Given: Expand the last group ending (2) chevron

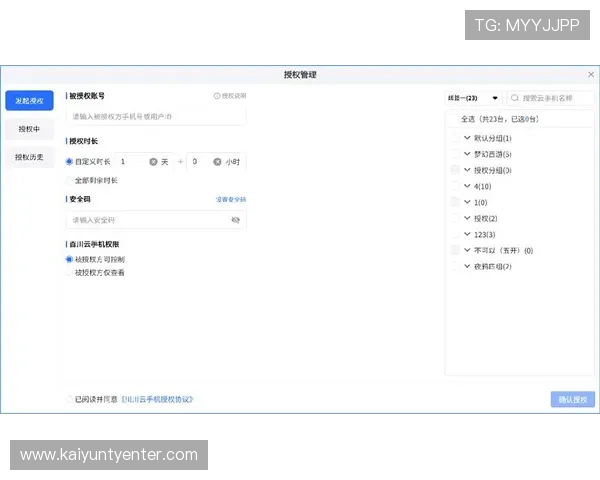Looking at the screenshot, I should pos(467,266).
